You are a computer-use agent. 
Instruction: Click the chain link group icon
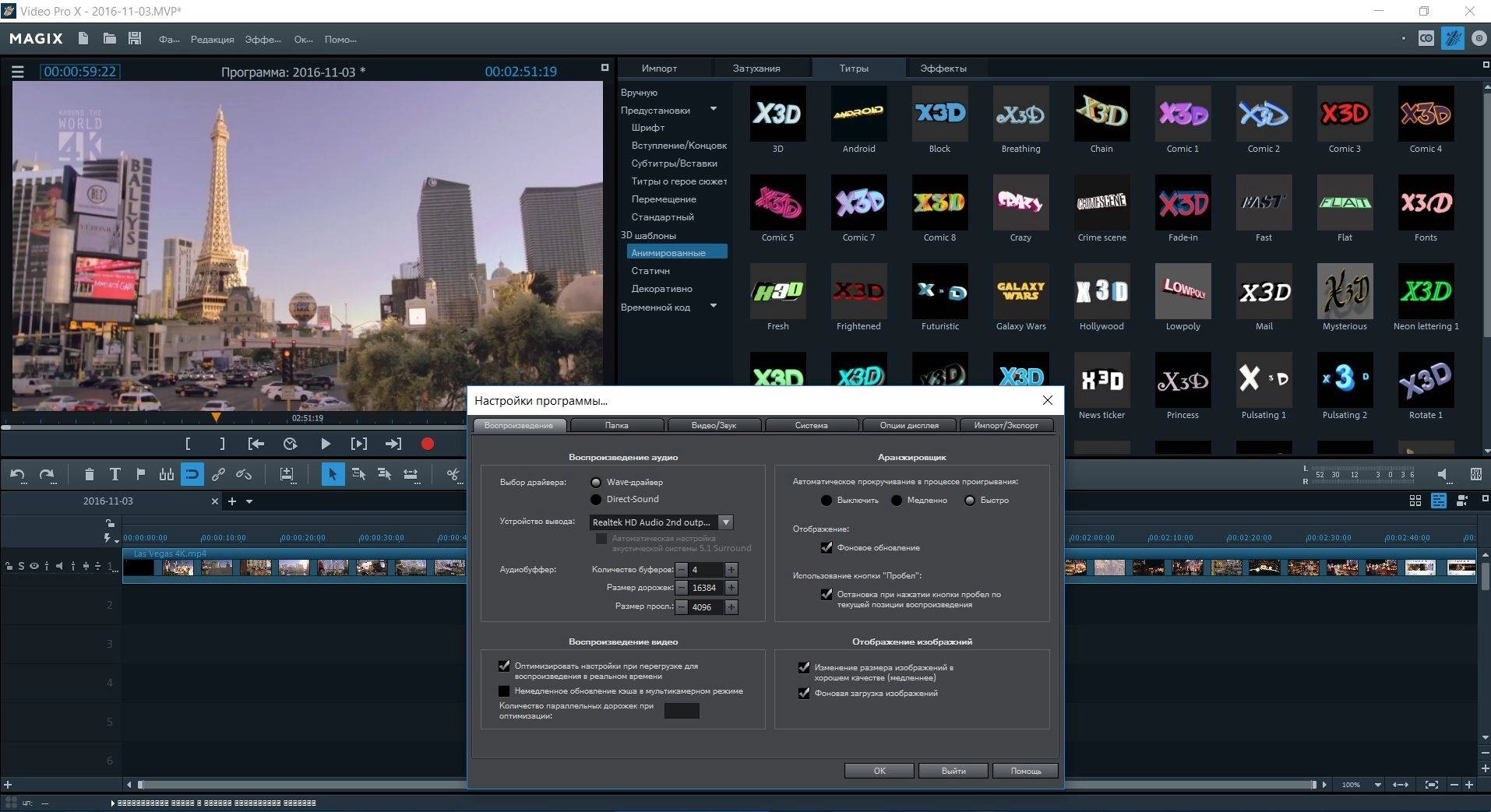coord(218,474)
